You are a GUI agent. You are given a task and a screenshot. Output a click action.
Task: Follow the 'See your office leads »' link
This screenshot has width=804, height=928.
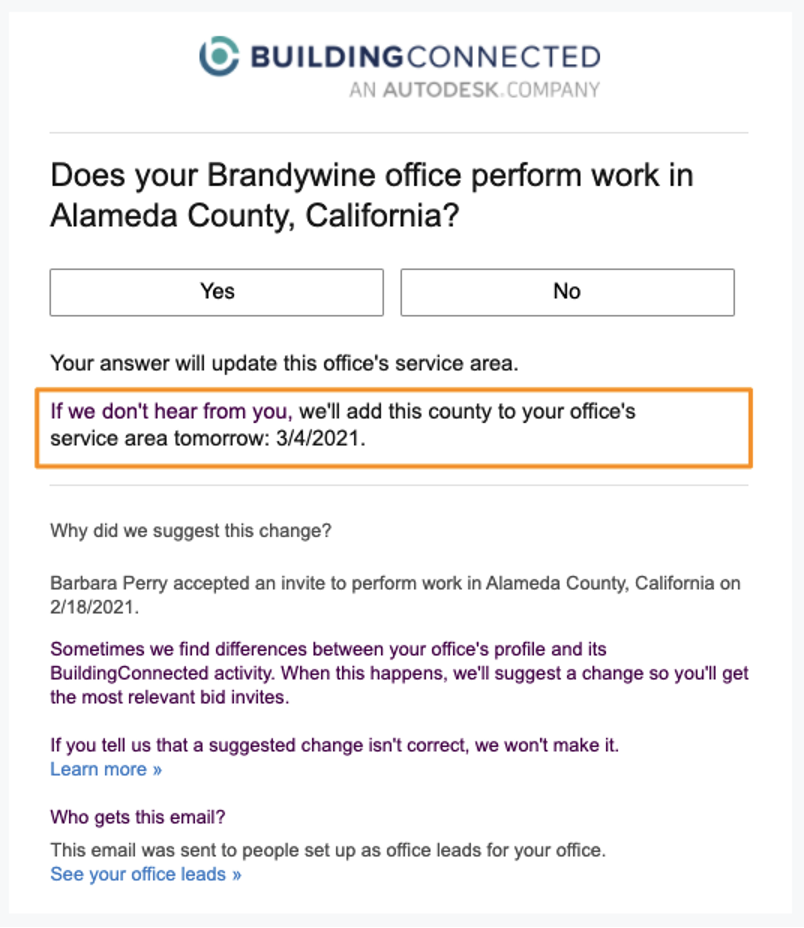146,874
